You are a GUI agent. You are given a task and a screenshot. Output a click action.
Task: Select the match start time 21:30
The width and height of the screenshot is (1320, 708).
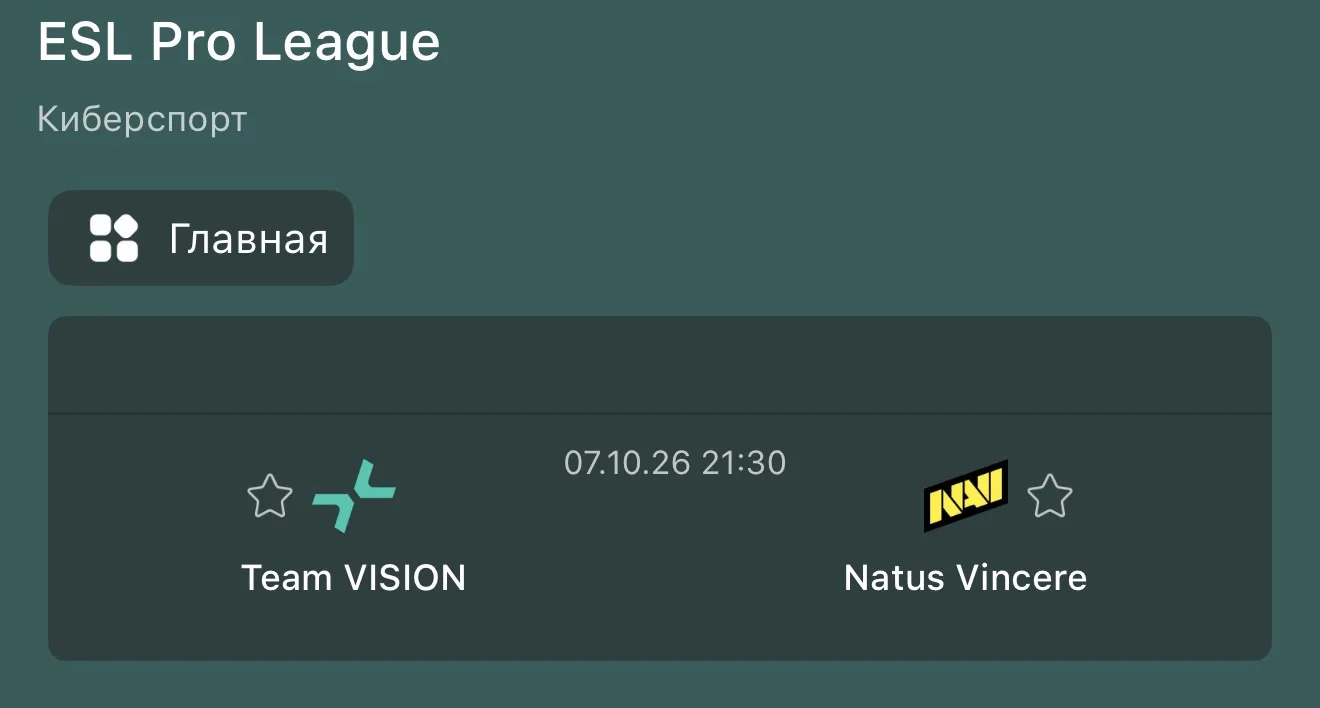744,463
